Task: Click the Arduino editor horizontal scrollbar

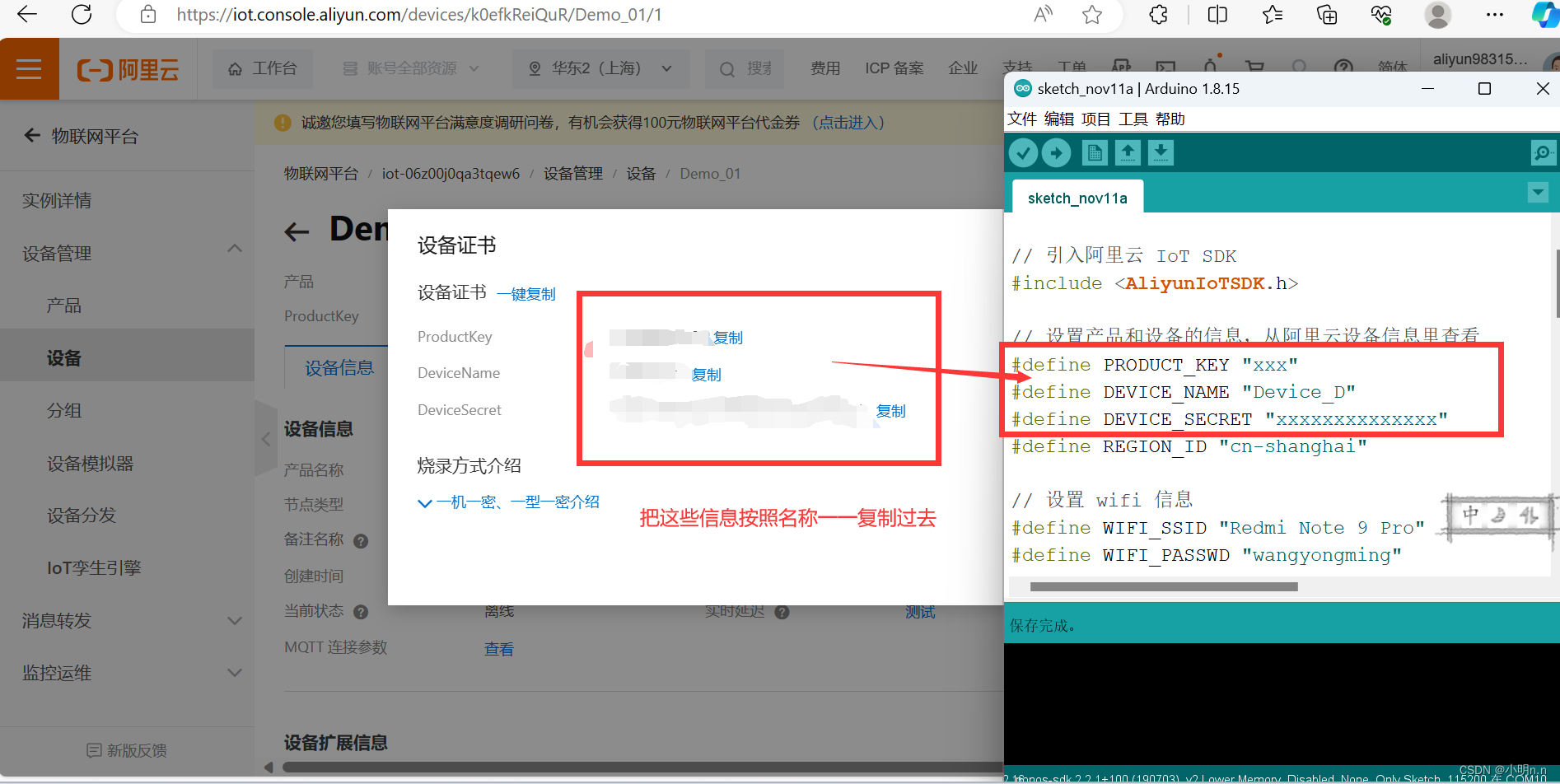Action: (1164, 587)
